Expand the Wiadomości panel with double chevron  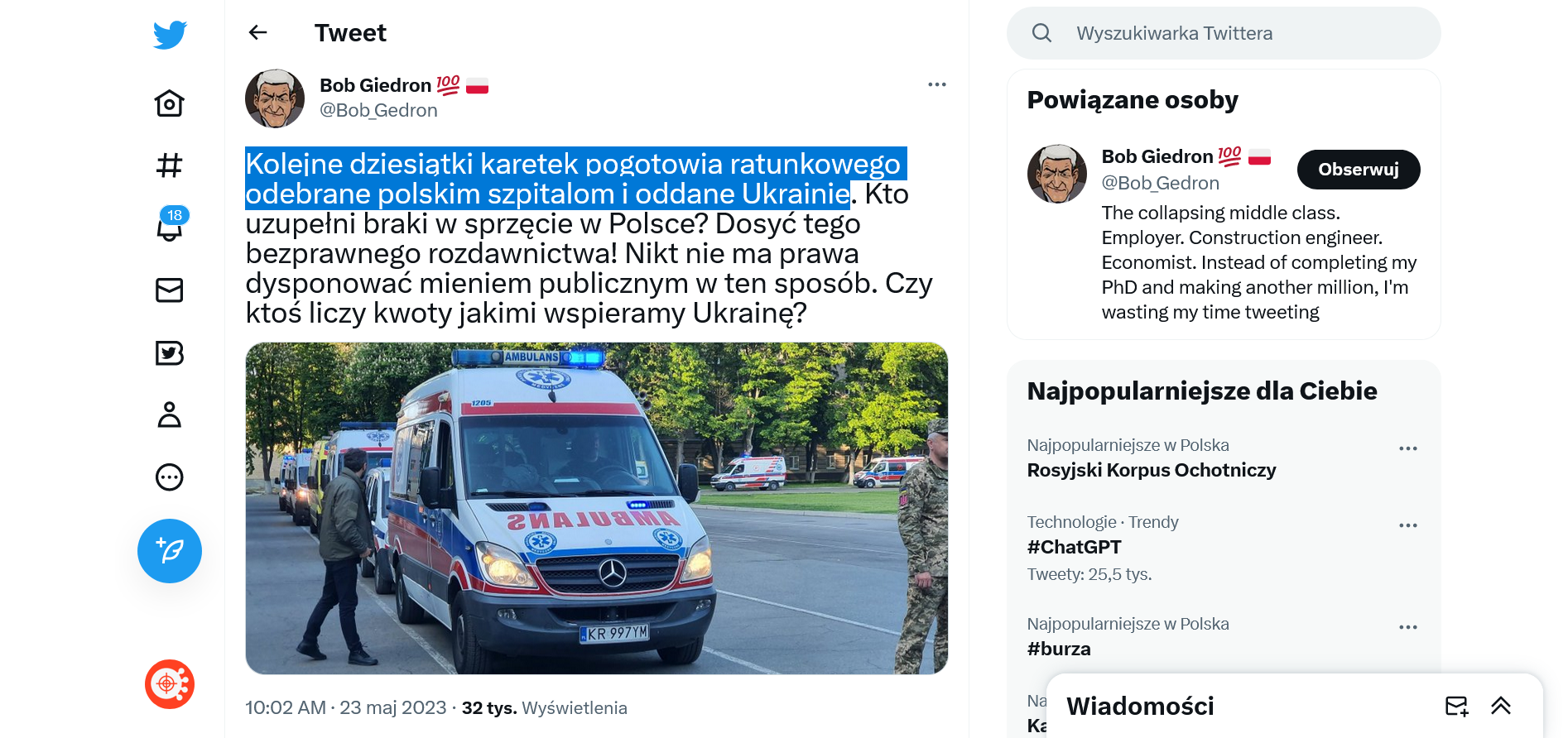[x=1501, y=706]
